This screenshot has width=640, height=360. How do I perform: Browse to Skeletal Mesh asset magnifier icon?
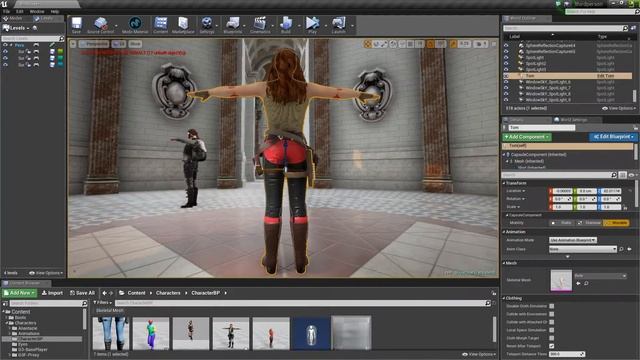(586, 283)
